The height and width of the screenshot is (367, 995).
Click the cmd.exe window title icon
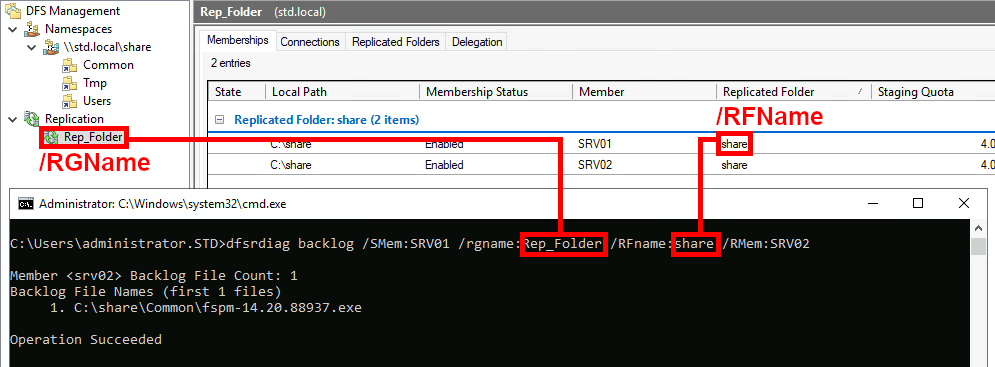coord(25,204)
